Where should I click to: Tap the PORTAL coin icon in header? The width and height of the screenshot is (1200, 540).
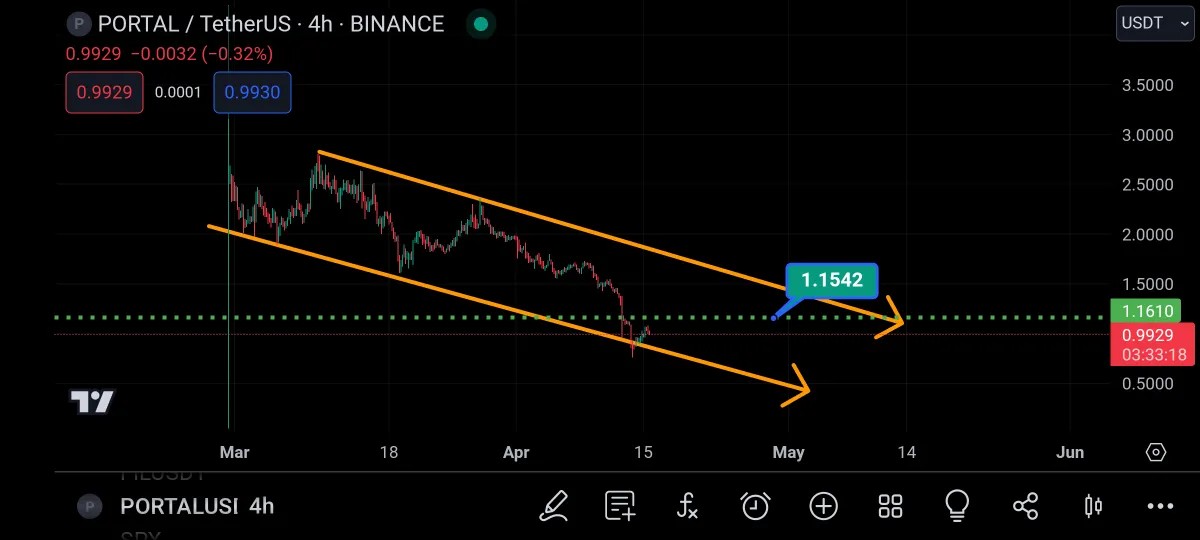pyautogui.click(x=79, y=23)
